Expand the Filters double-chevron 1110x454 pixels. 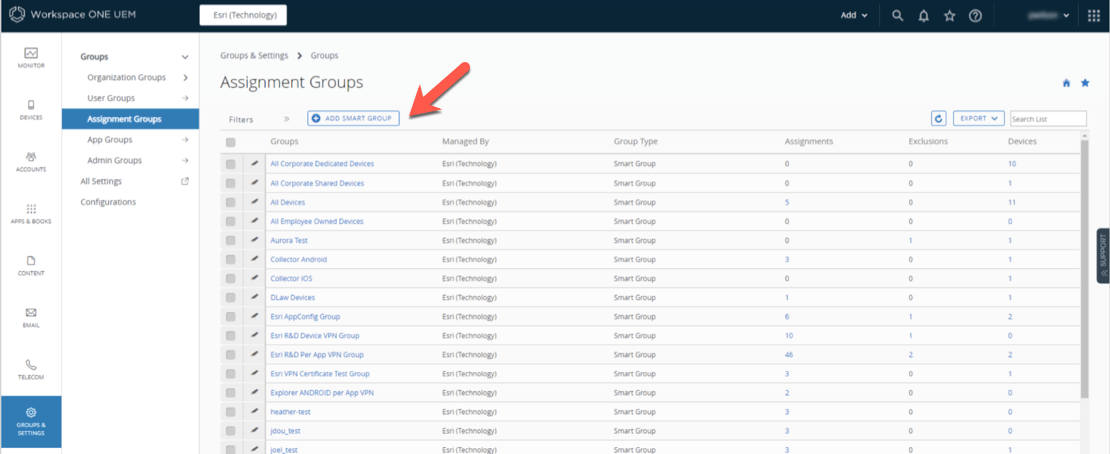click(286, 118)
